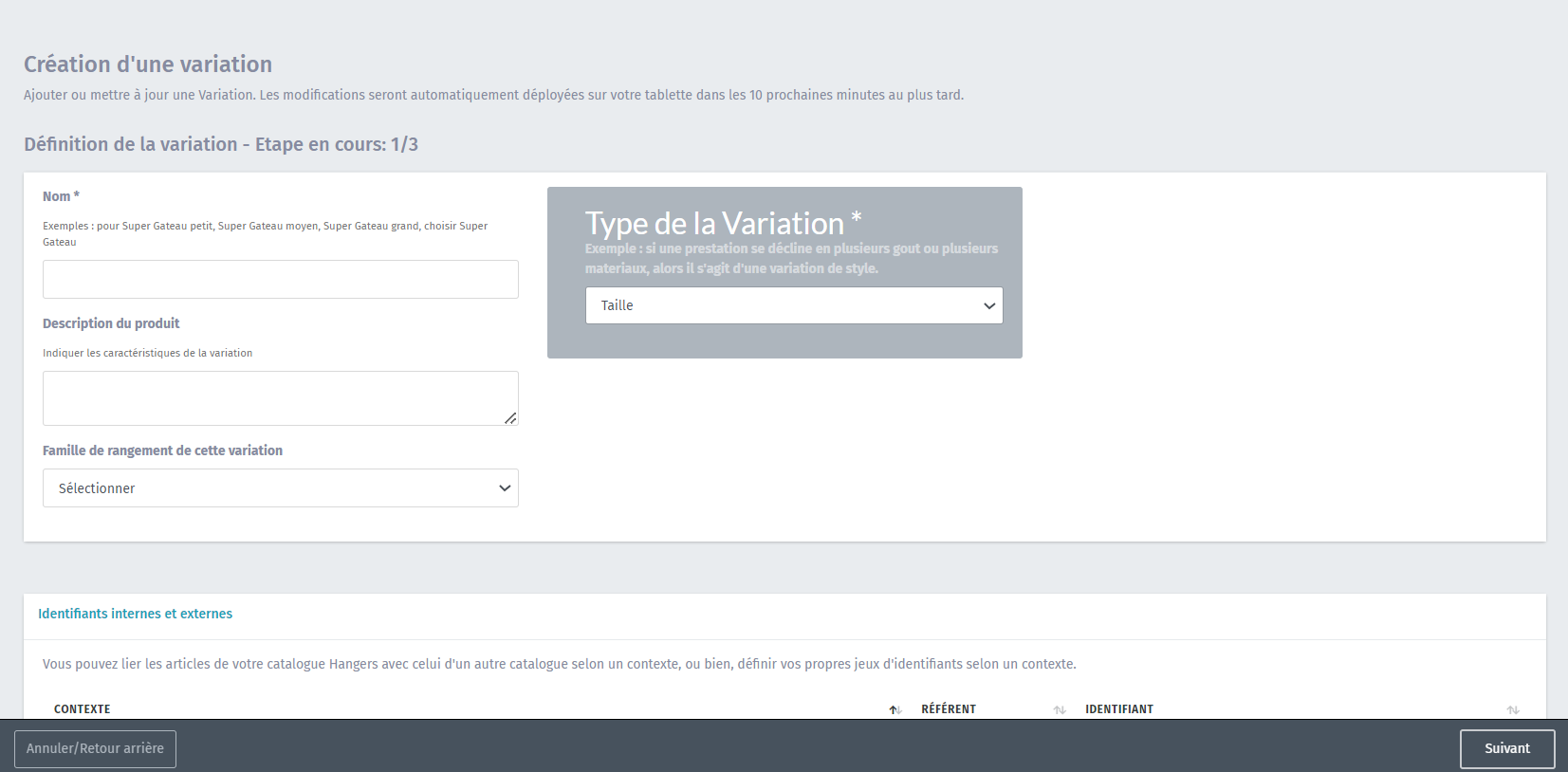Focus the Nom text field

click(x=280, y=280)
